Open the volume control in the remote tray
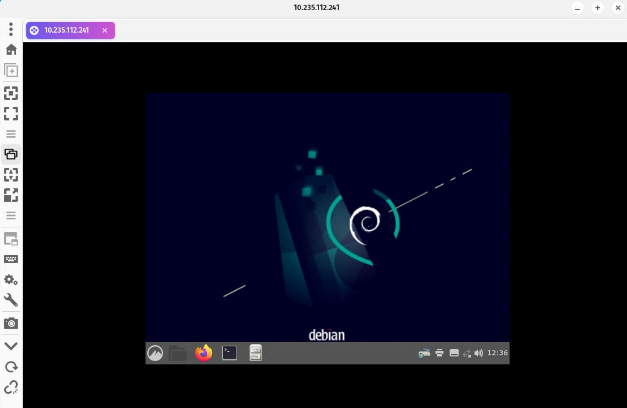 (x=479, y=353)
